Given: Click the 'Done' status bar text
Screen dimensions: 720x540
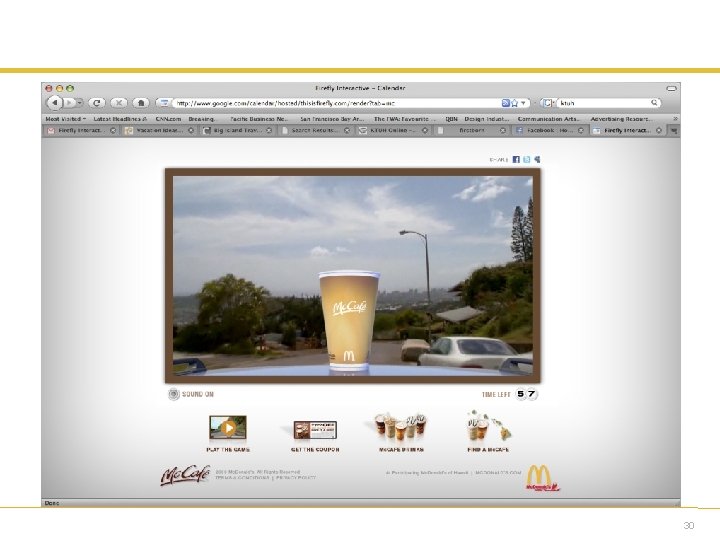Looking at the screenshot, I should click(x=52, y=503).
